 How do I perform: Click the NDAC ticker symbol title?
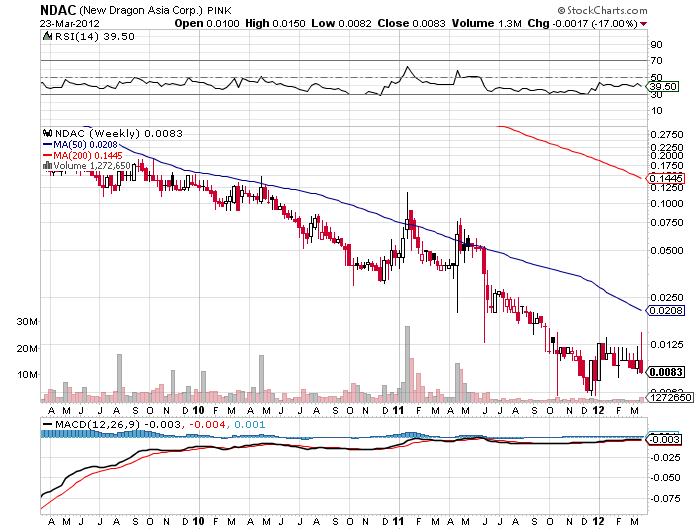(58, 10)
